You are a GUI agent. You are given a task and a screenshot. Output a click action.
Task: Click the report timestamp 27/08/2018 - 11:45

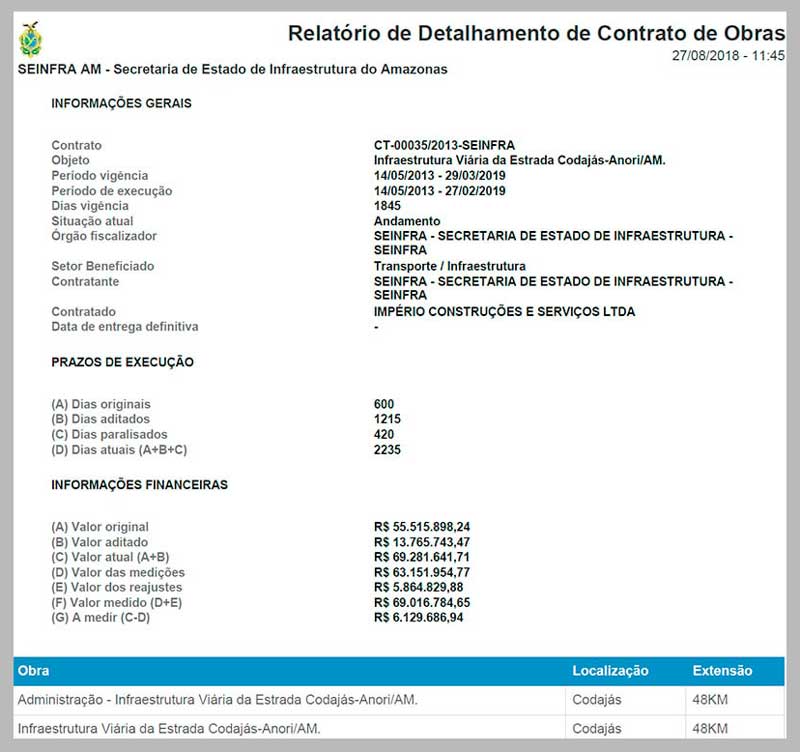click(x=728, y=56)
